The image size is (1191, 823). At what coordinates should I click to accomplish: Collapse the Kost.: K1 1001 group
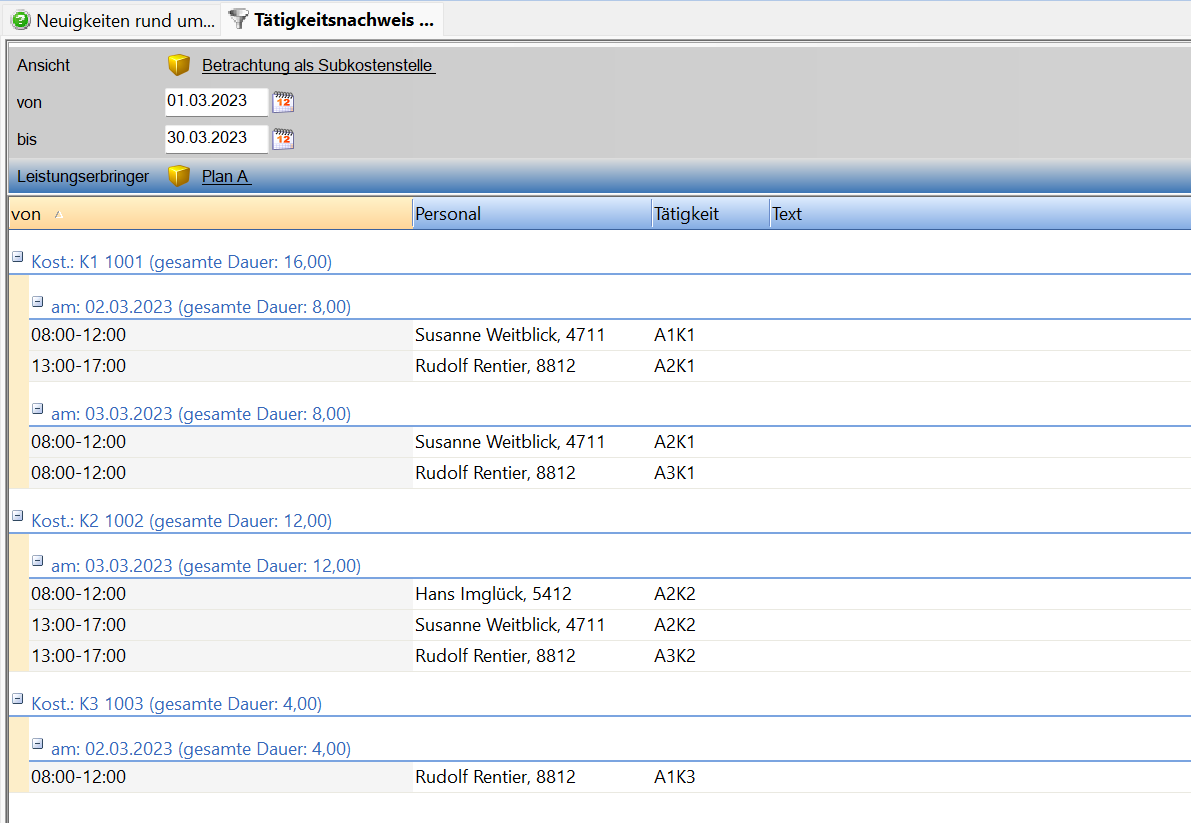coord(17,258)
